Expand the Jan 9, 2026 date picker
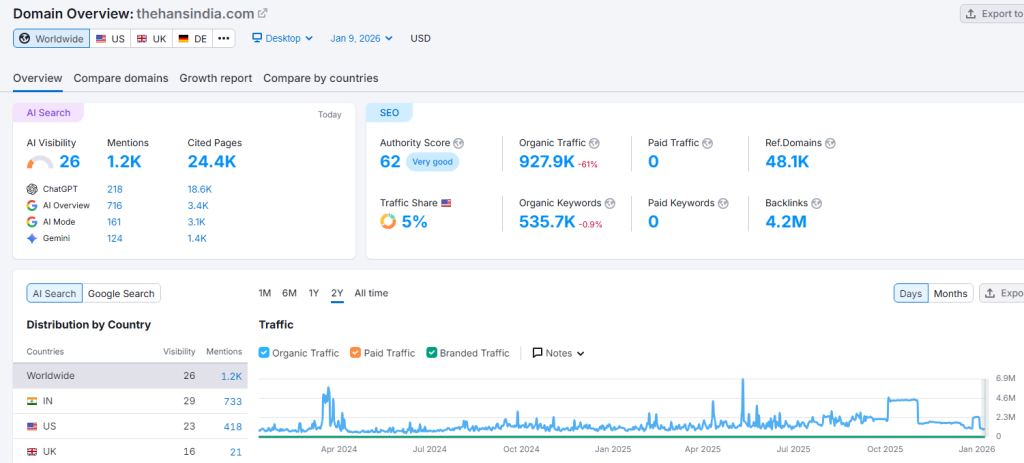 363,38
